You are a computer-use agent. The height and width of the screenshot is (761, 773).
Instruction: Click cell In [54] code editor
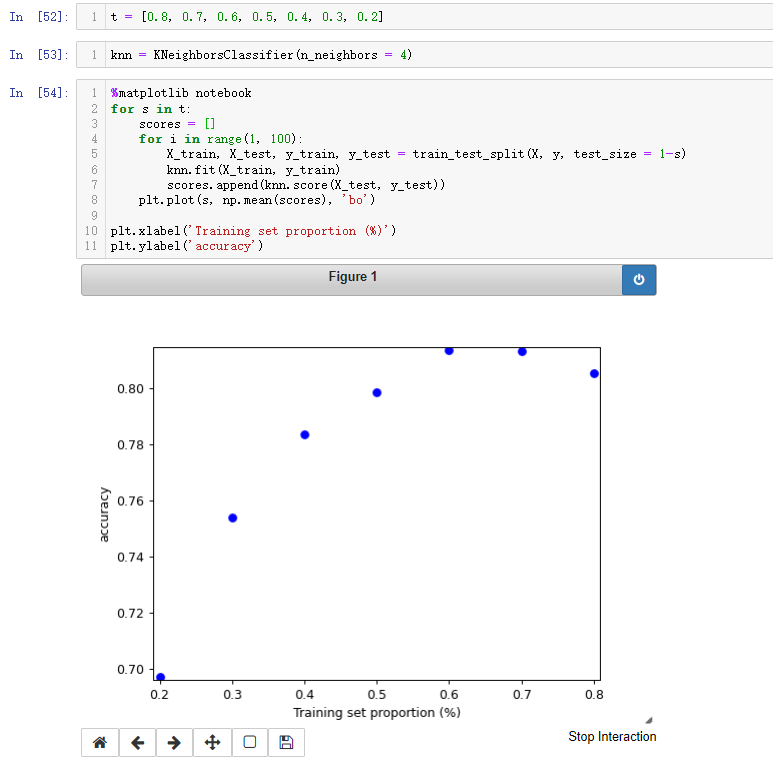[x=424, y=169]
